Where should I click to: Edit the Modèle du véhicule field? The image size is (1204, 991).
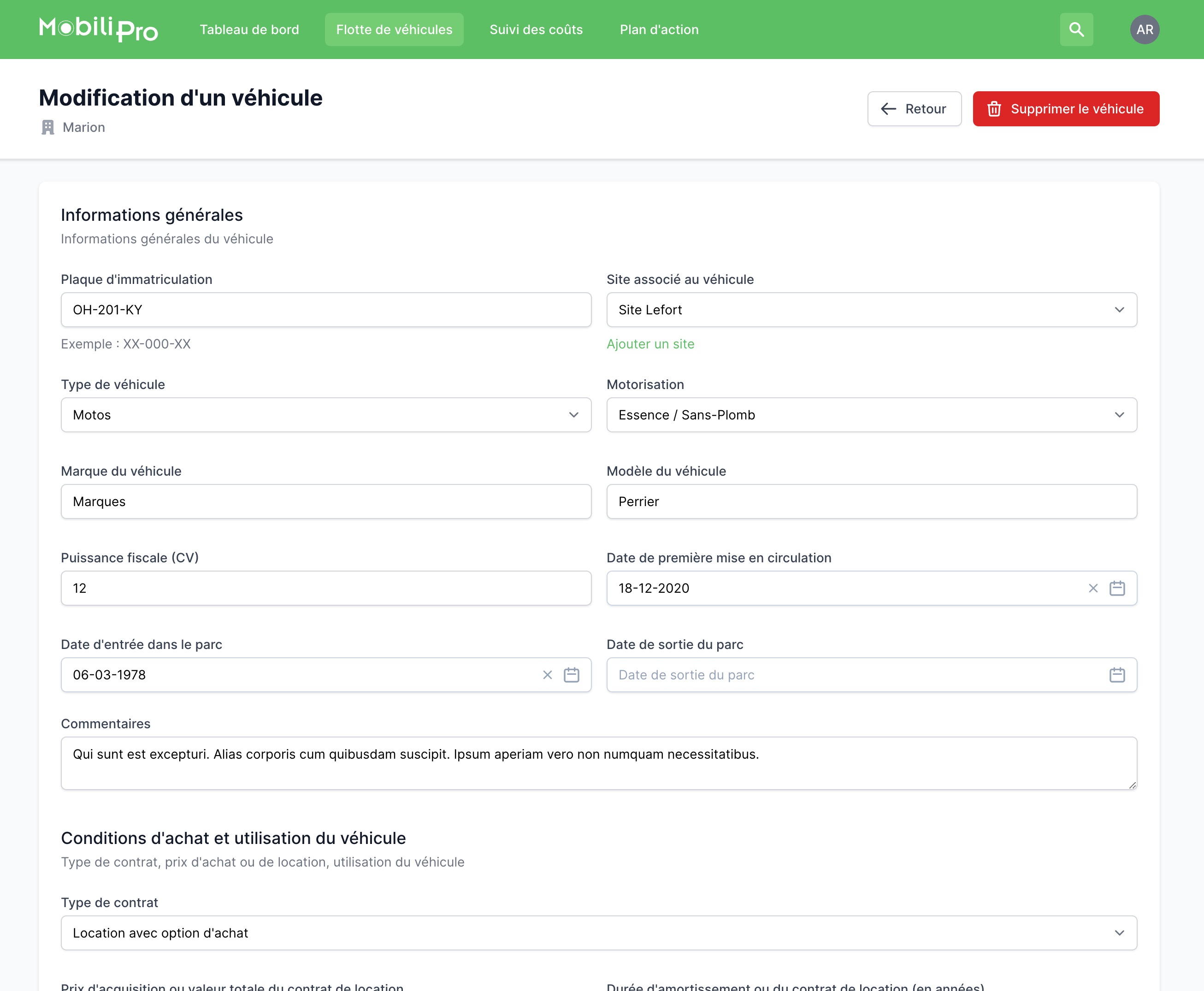[871, 502]
